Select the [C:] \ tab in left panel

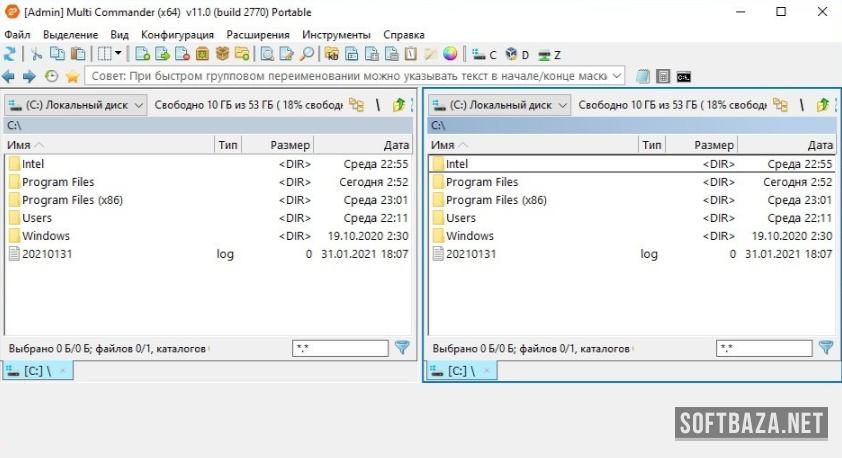point(37,370)
